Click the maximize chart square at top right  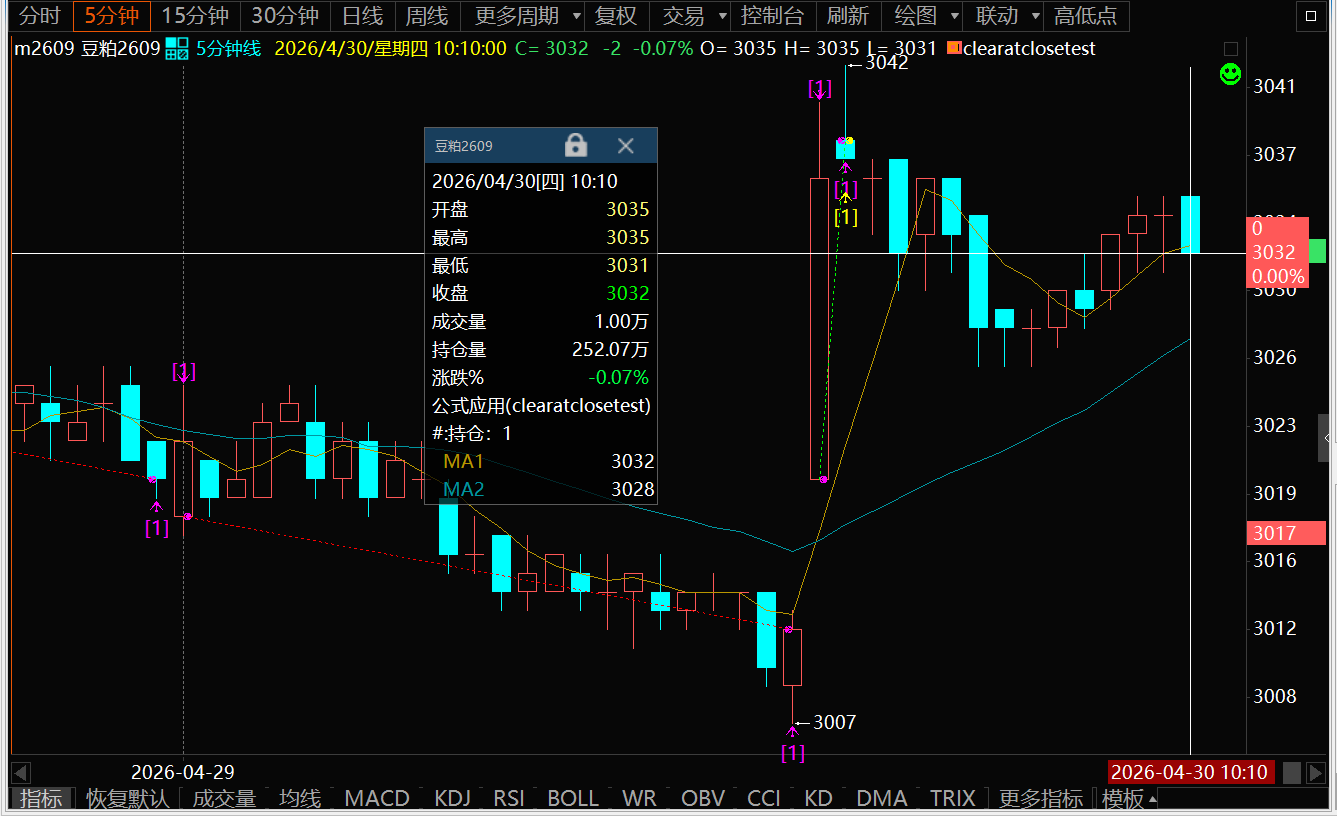click(1308, 16)
